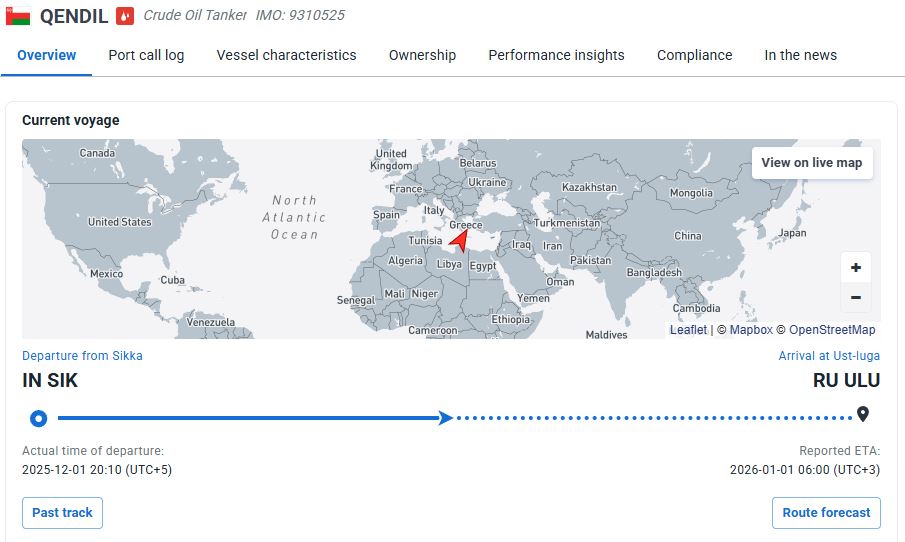The height and width of the screenshot is (542, 905).
Task: Open the Overview tab
Action: coord(47,55)
